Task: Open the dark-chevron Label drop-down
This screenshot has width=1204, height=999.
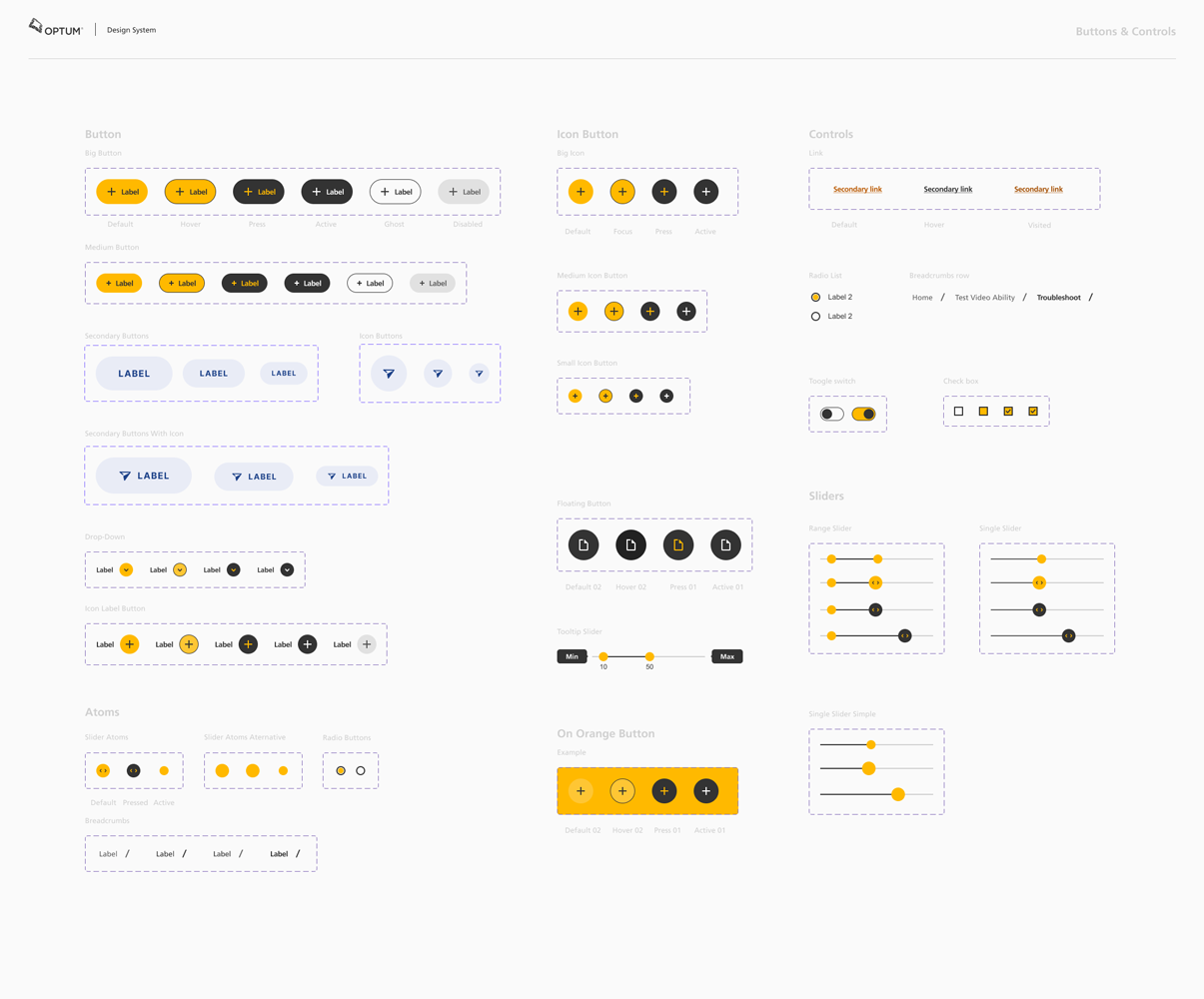Action: (x=233, y=569)
